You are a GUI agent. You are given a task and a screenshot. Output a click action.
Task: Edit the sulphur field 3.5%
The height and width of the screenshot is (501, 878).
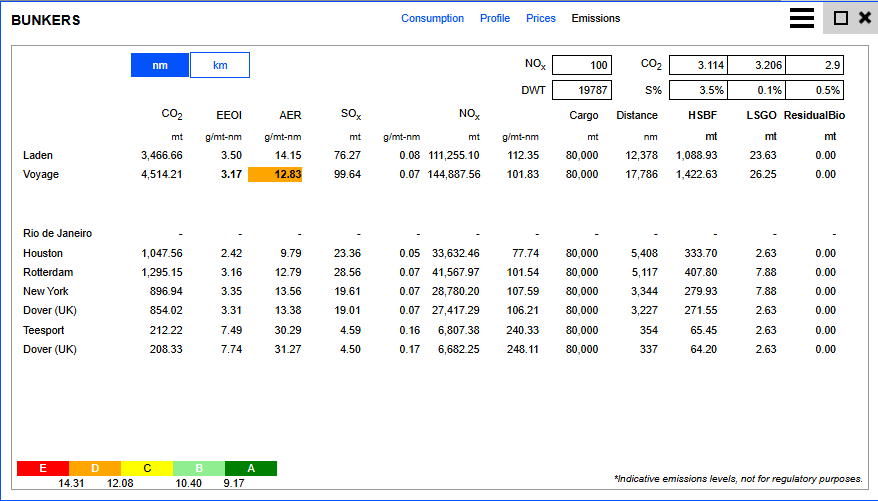click(698, 90)
